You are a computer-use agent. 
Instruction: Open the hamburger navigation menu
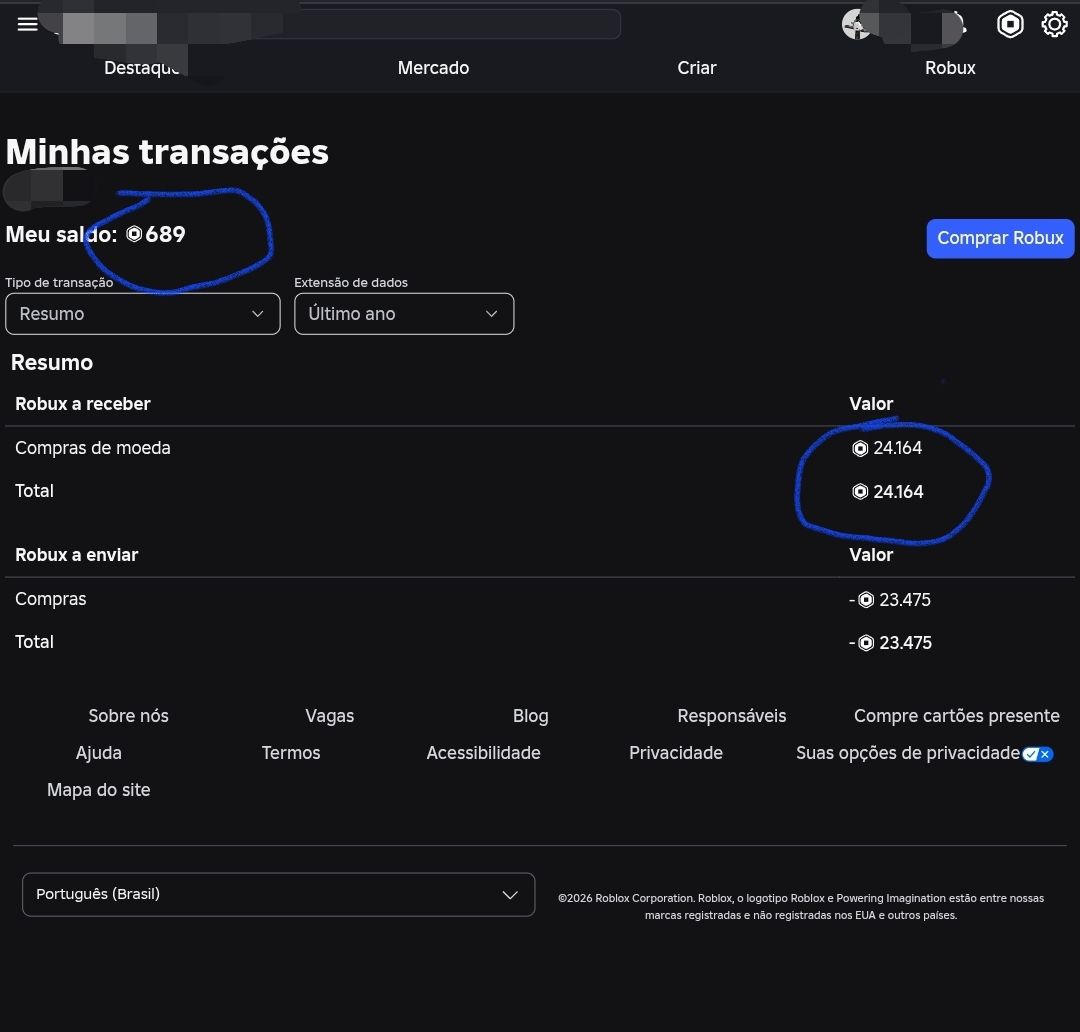(28, 24)
